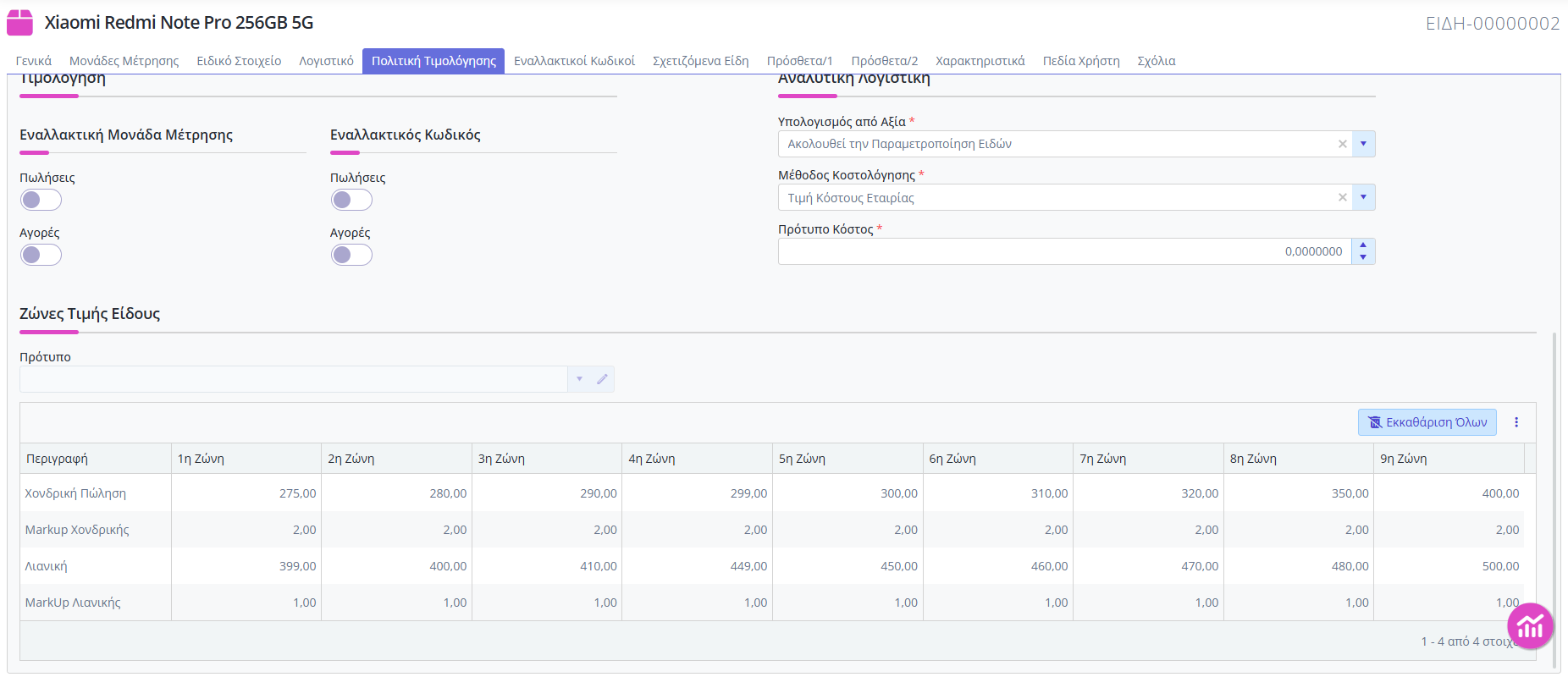Click the 299,00 wholesale cell

click(x=697, y=493)
